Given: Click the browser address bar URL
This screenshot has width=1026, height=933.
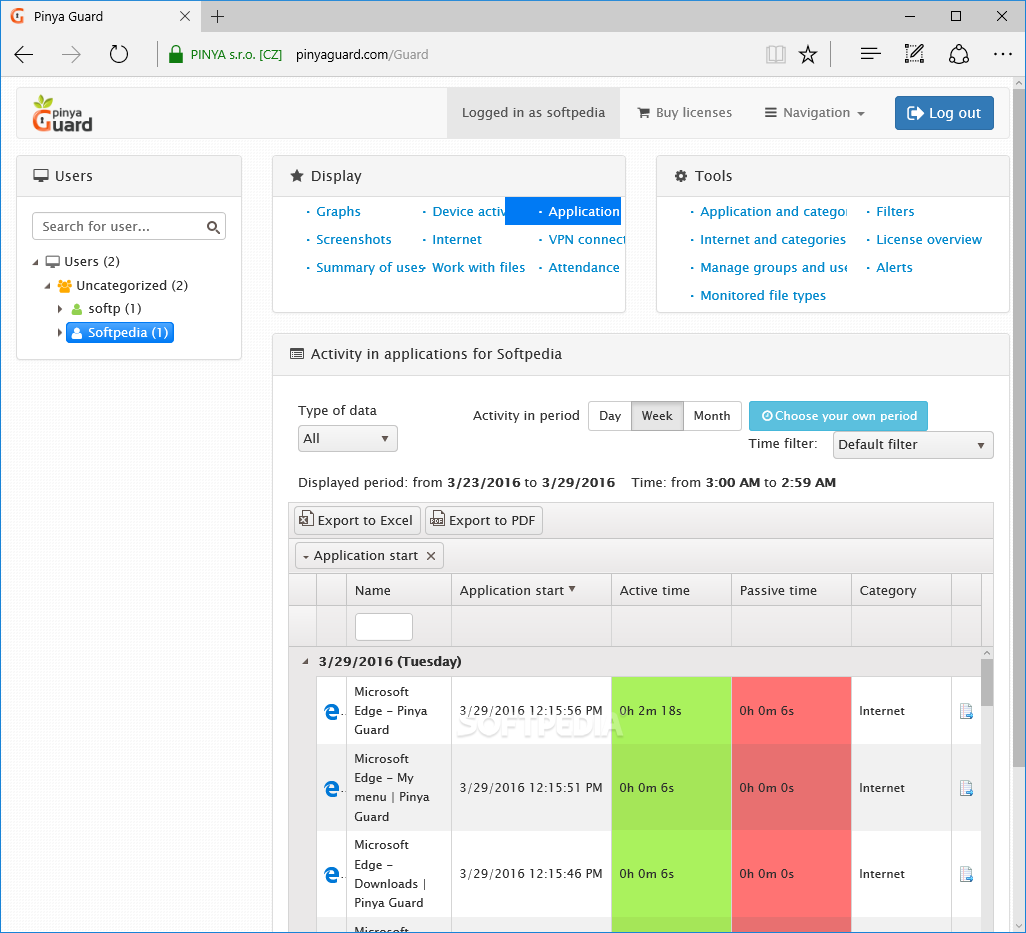Looking at the screenshot, I should (362, 54).
